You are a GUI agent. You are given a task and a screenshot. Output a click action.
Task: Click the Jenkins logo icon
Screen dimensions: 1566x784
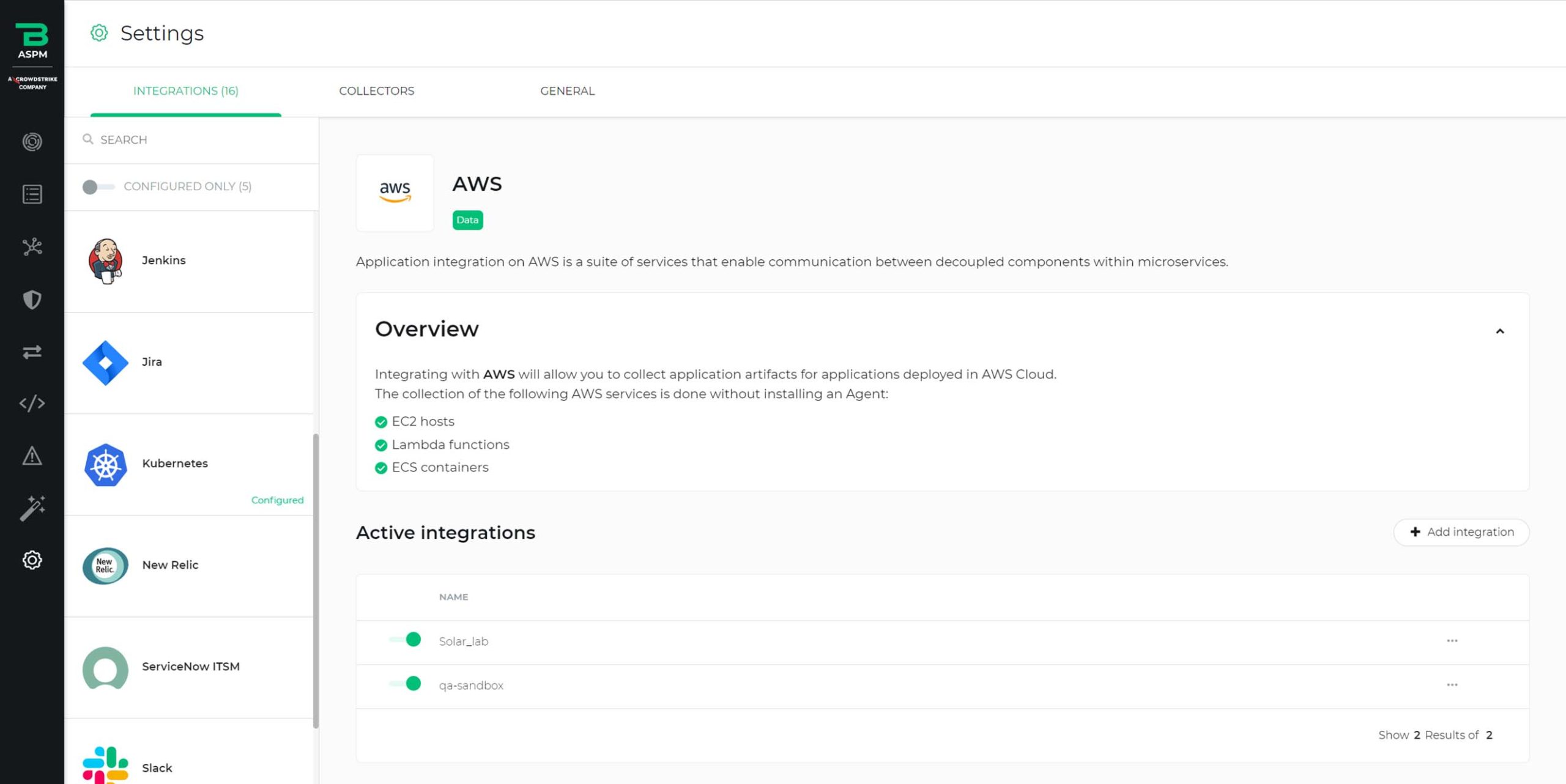105,261
